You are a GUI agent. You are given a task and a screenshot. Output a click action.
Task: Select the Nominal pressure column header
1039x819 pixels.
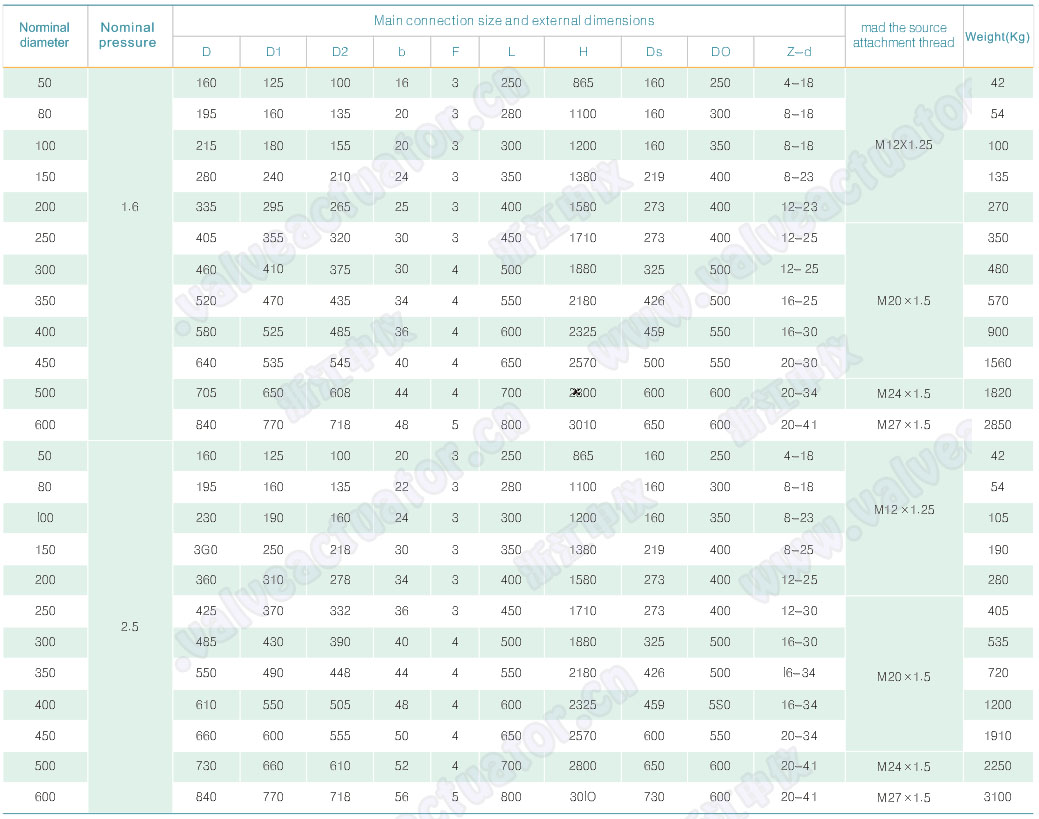pyautogui.click(x=128, y=35)
